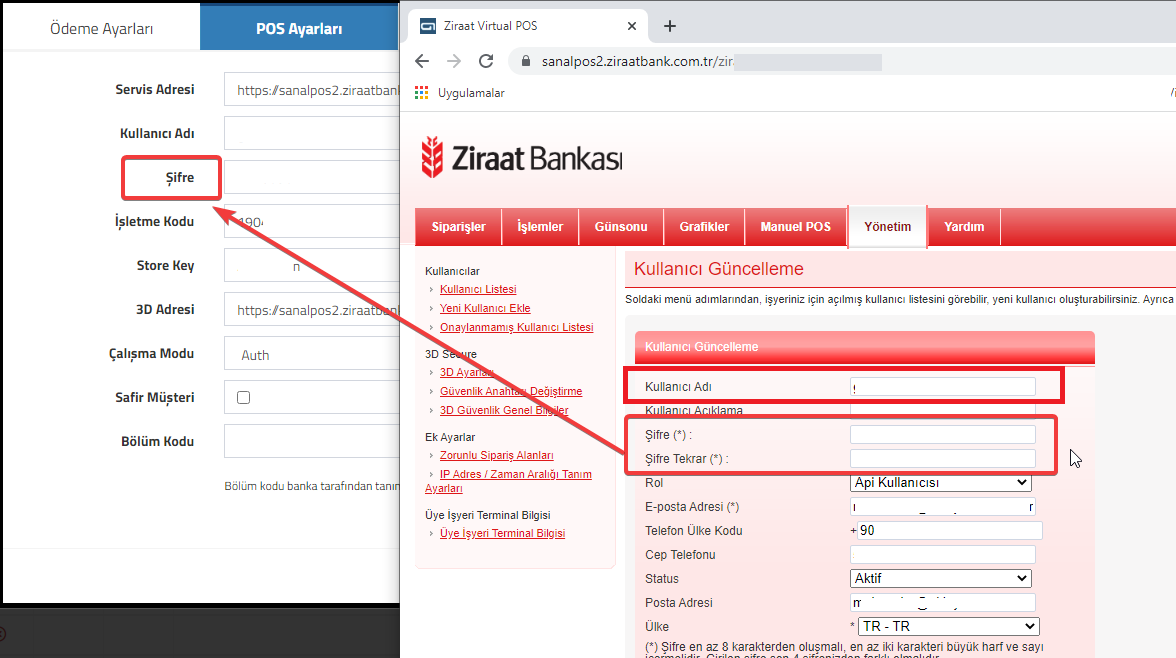The image size is (1176, 658).
Task: Open Onaylanmamış Kullanıcı Listesi link
Action: [x=516, y=327]
